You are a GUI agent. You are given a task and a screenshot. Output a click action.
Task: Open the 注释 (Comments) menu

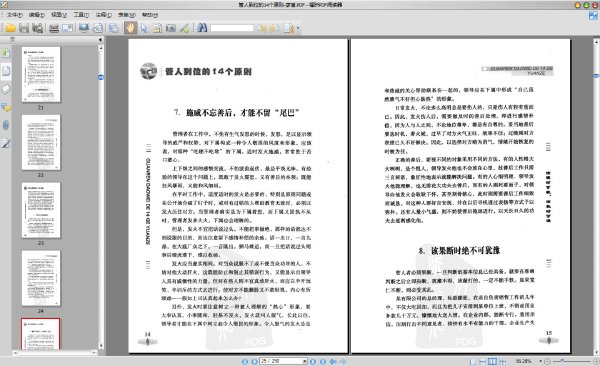click(x=103, y=15)
